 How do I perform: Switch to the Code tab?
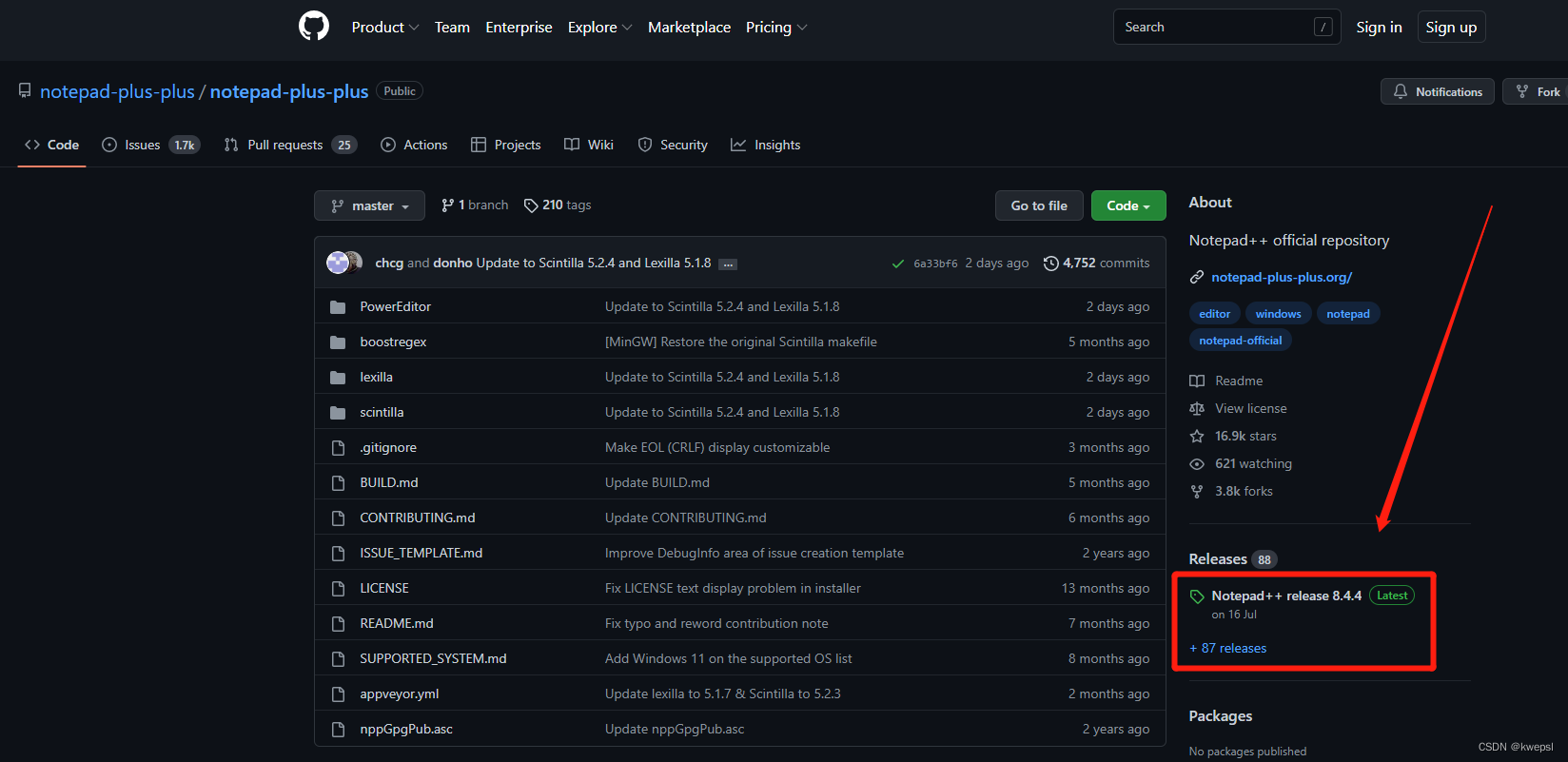coord(51,145)
